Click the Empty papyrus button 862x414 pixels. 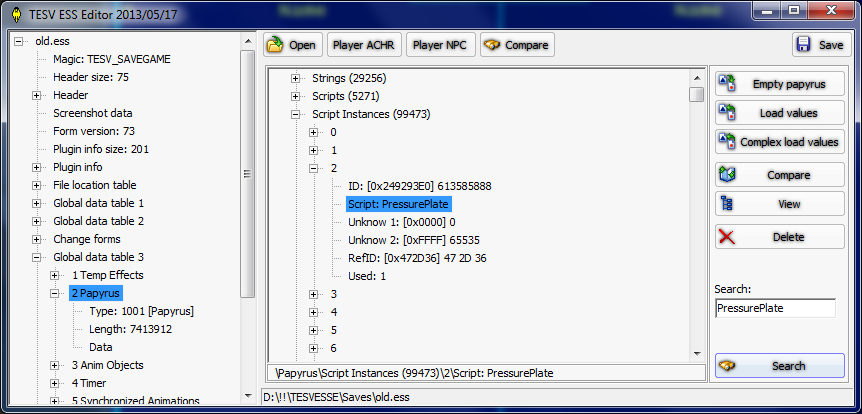[780, 84]
